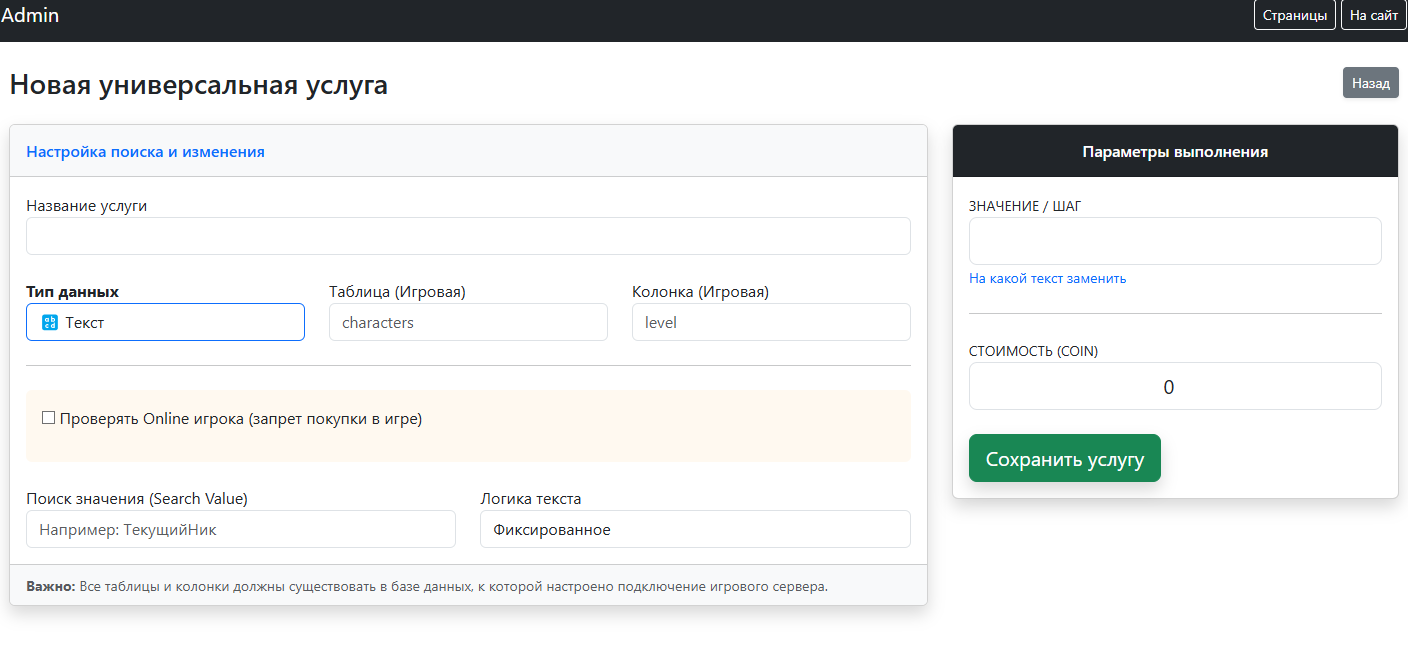This screenshot has height=665, width=1408.
Task: Click the Параметры выполнения panel header
Action: pos(1174,152)
